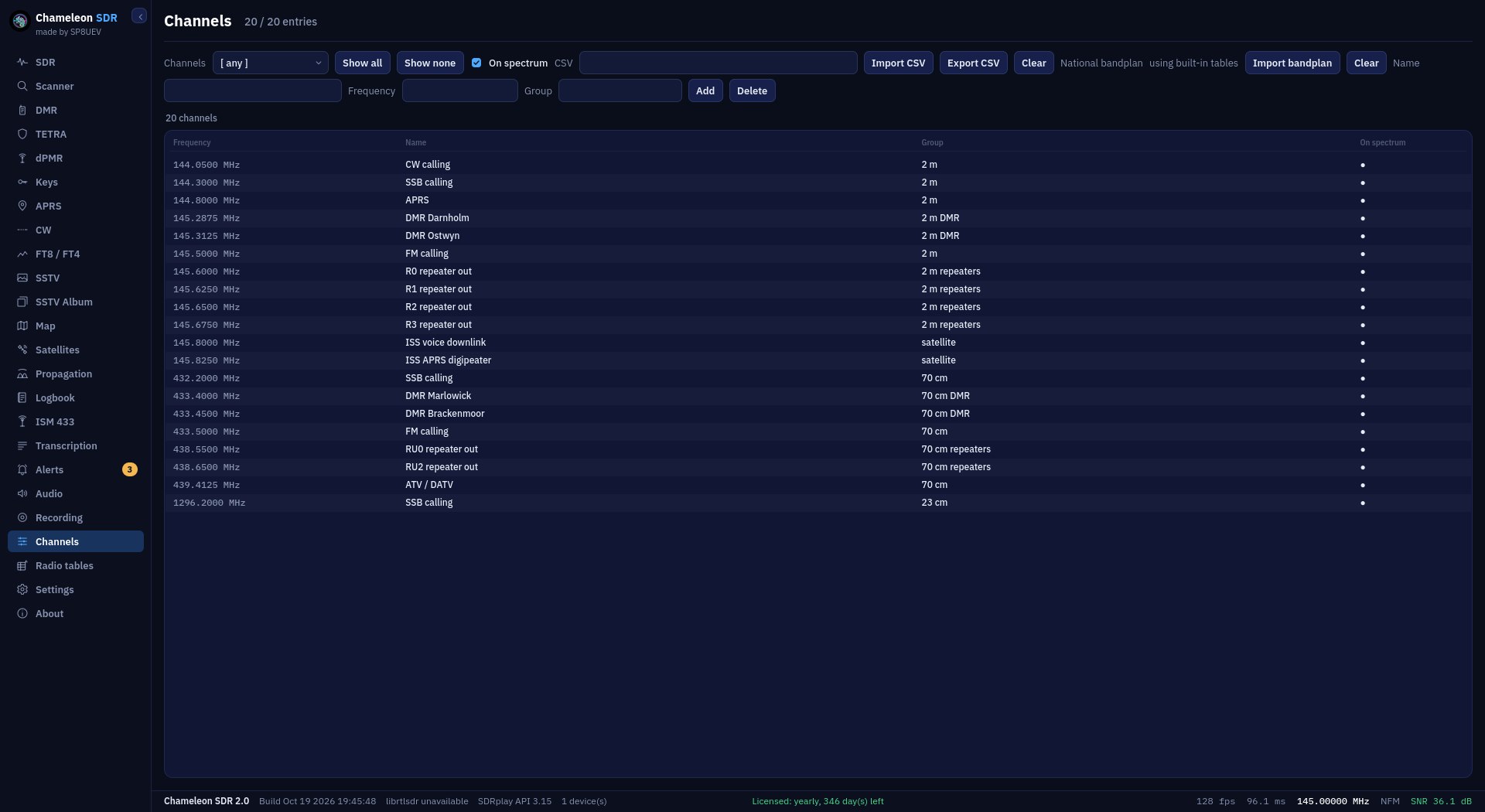Open the Scanner magnifier icon
The width and height of the screenshot is (1485, 812).
pyautogui.click(x=22, y=87)
